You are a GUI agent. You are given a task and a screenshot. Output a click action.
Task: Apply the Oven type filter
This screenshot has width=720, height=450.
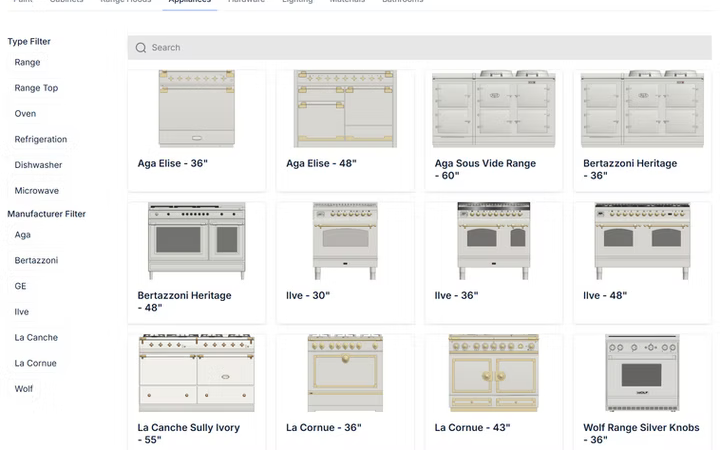(25, 114)
